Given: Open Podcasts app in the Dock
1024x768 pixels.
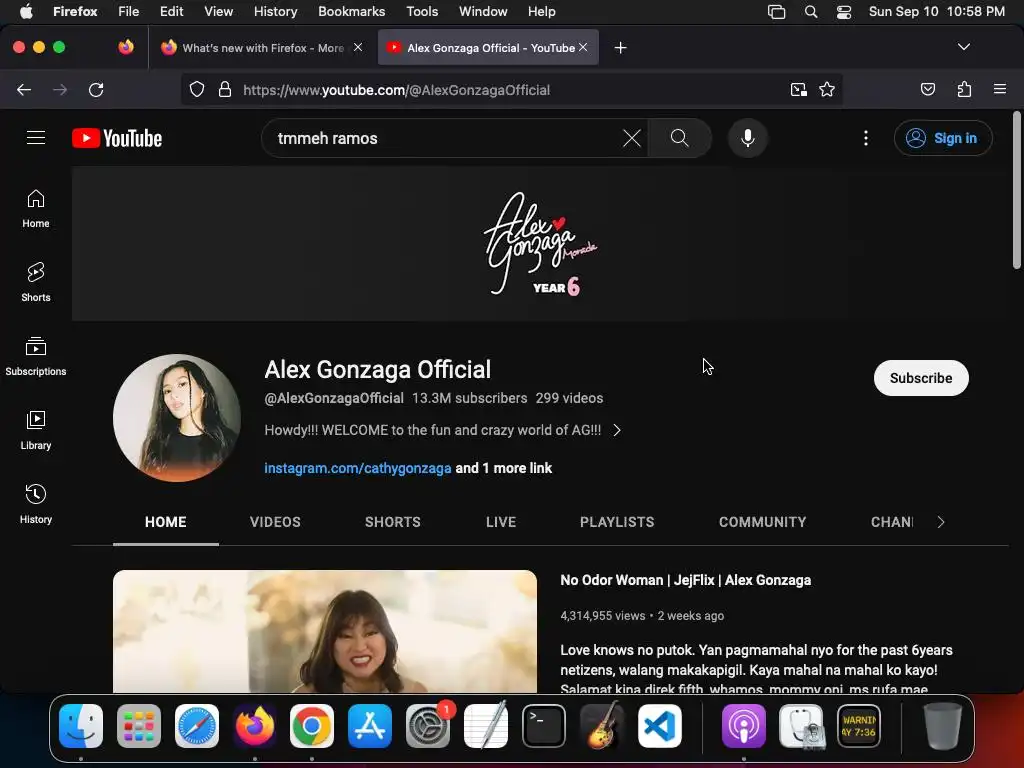Looking at the screenshot, I should click(744, 726).
